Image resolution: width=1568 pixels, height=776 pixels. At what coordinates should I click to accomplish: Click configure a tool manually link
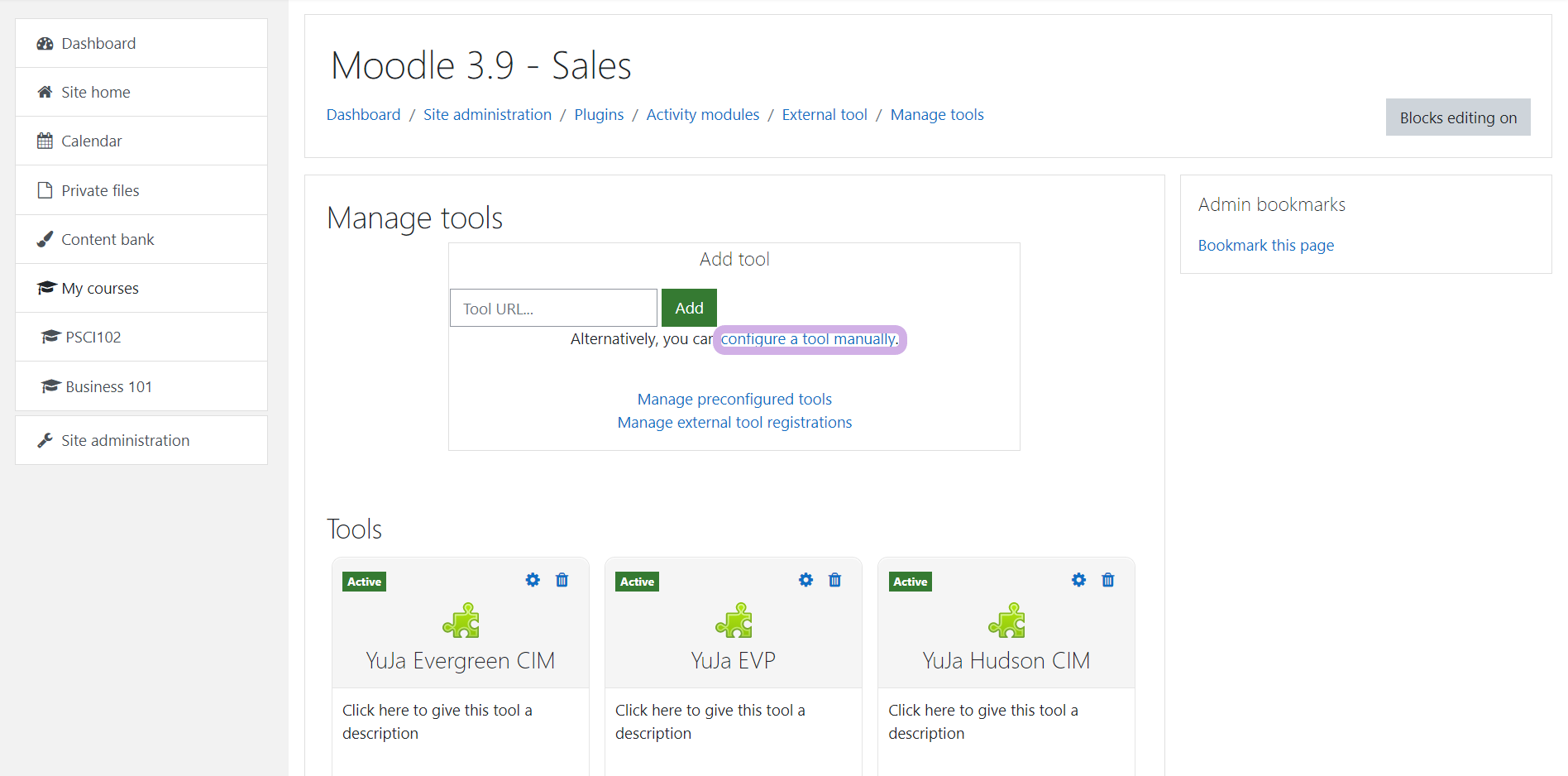tap(809, 339)
